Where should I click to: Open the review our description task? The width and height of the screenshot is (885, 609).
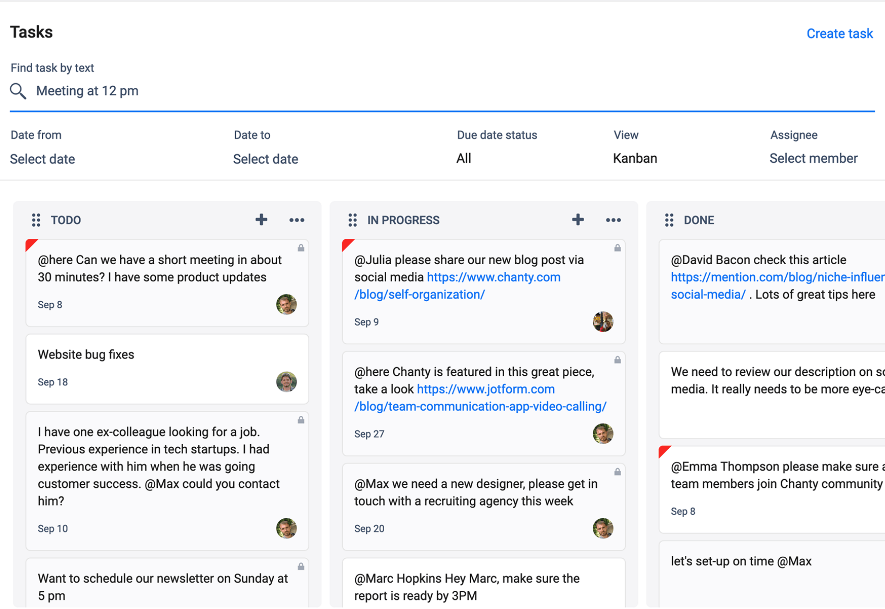pos(772,395)
